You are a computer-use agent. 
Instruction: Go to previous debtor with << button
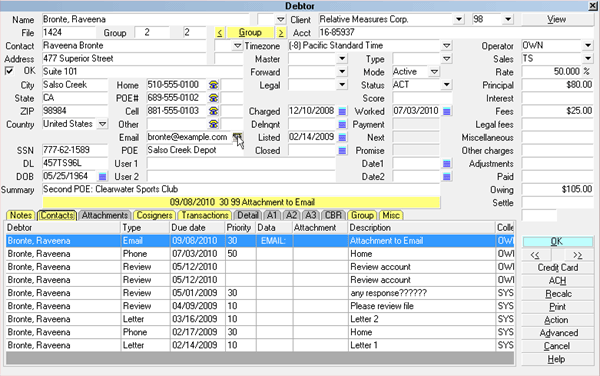536,255
